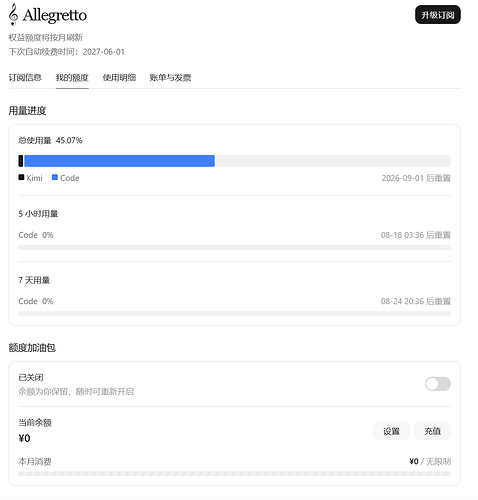Click the ¥0 当前余额 amount

click(24, 438)
